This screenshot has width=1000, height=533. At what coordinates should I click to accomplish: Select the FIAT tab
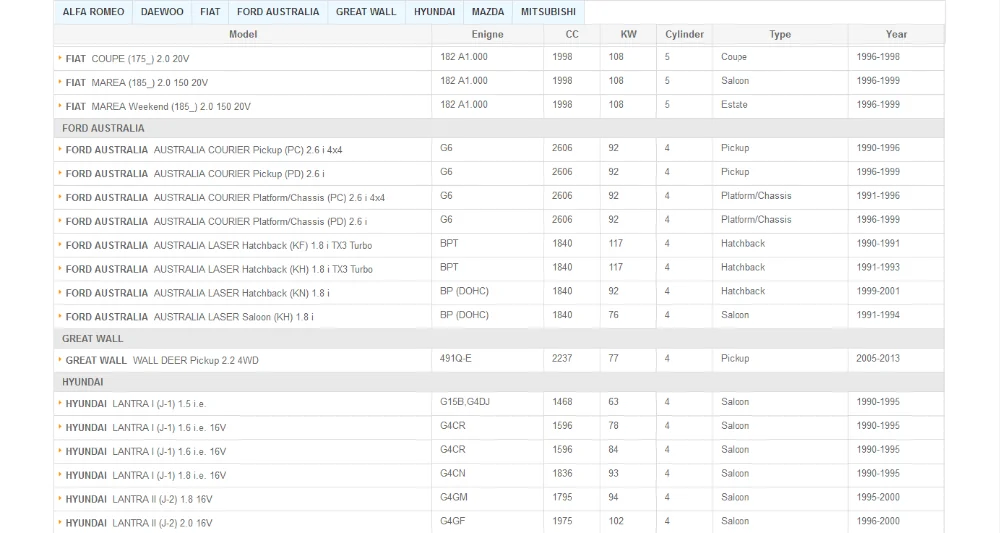coord(210,12)
